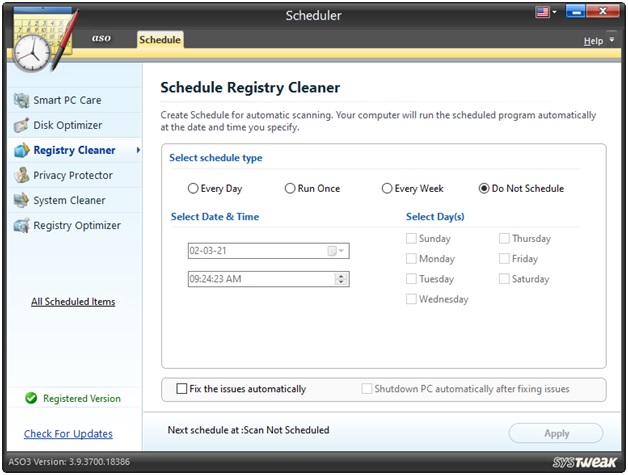Go to System Cleaner schedule section
This screenshot has width=628, height=475.
click(x=75, y=200)
